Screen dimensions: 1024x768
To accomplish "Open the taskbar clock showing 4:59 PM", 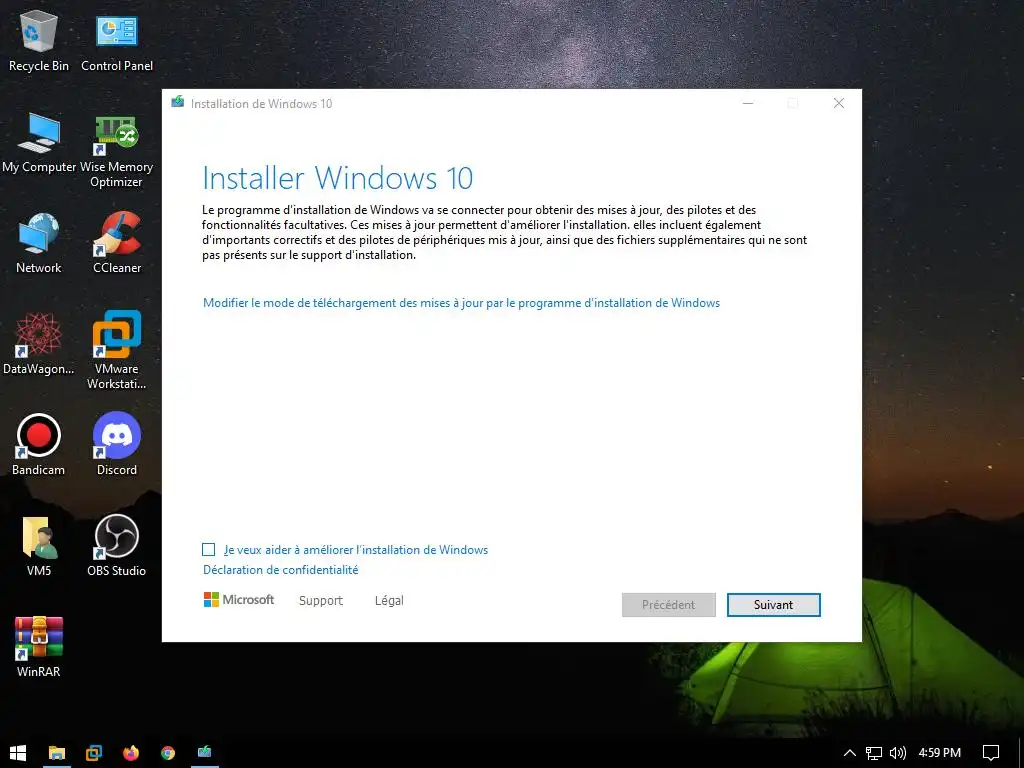I will 940,753.
